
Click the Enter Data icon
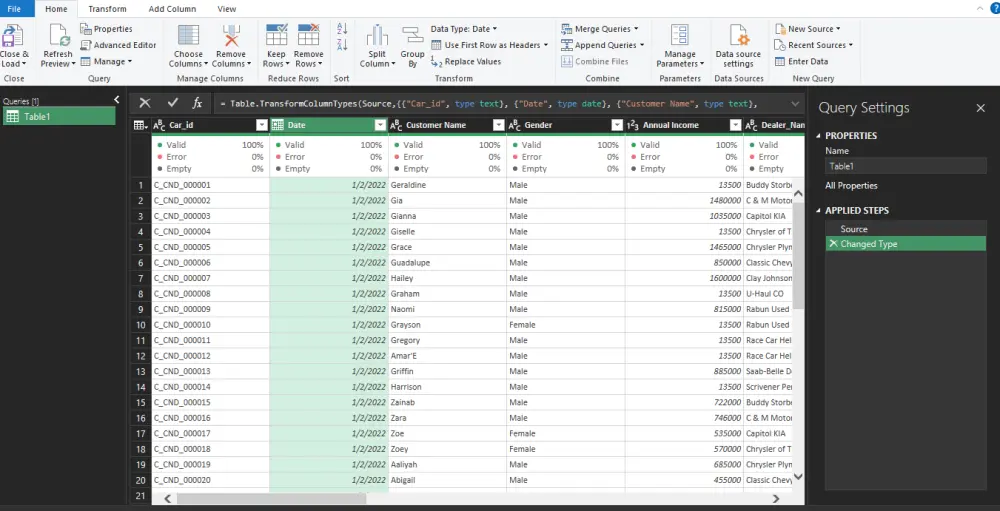(x=779, y=61)
